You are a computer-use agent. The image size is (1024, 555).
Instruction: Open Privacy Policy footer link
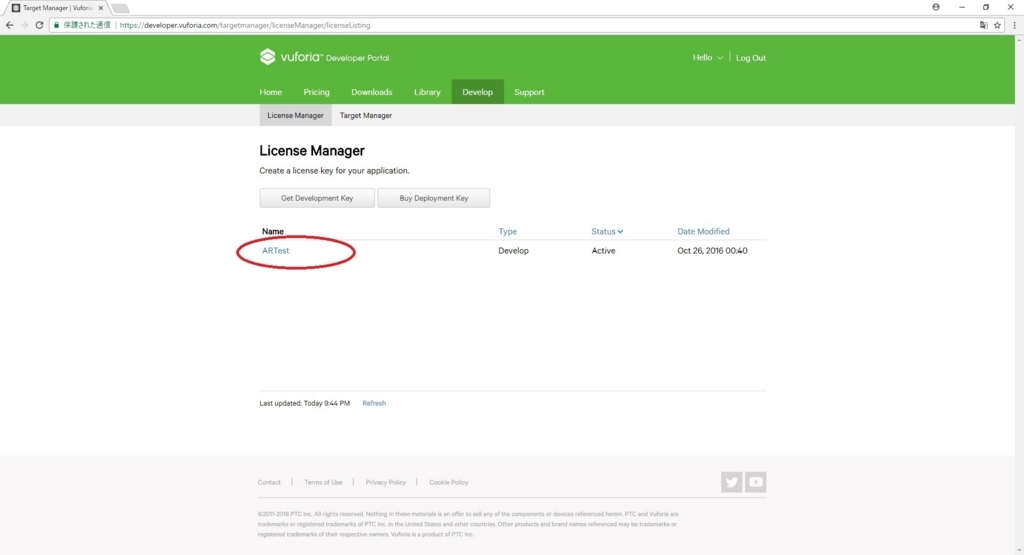(x=385, y=483)
